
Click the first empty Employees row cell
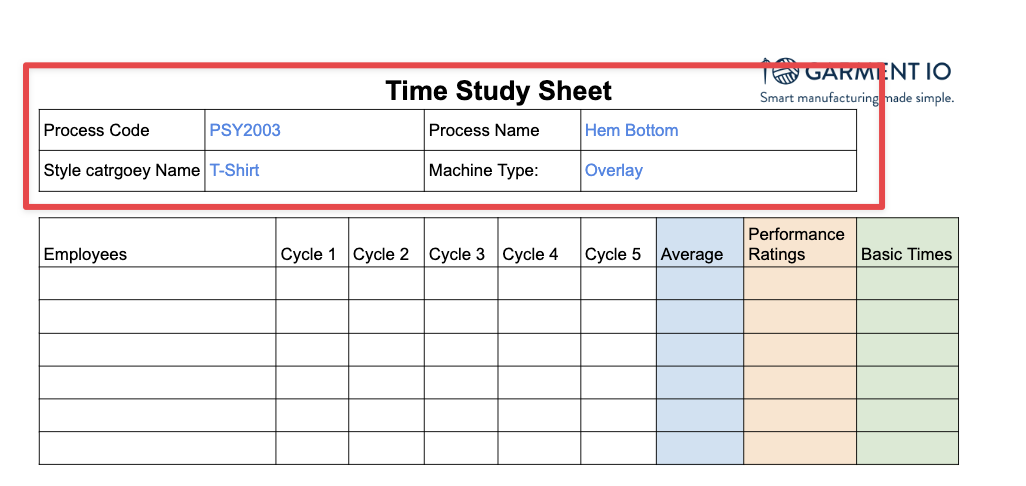(157, 283)
